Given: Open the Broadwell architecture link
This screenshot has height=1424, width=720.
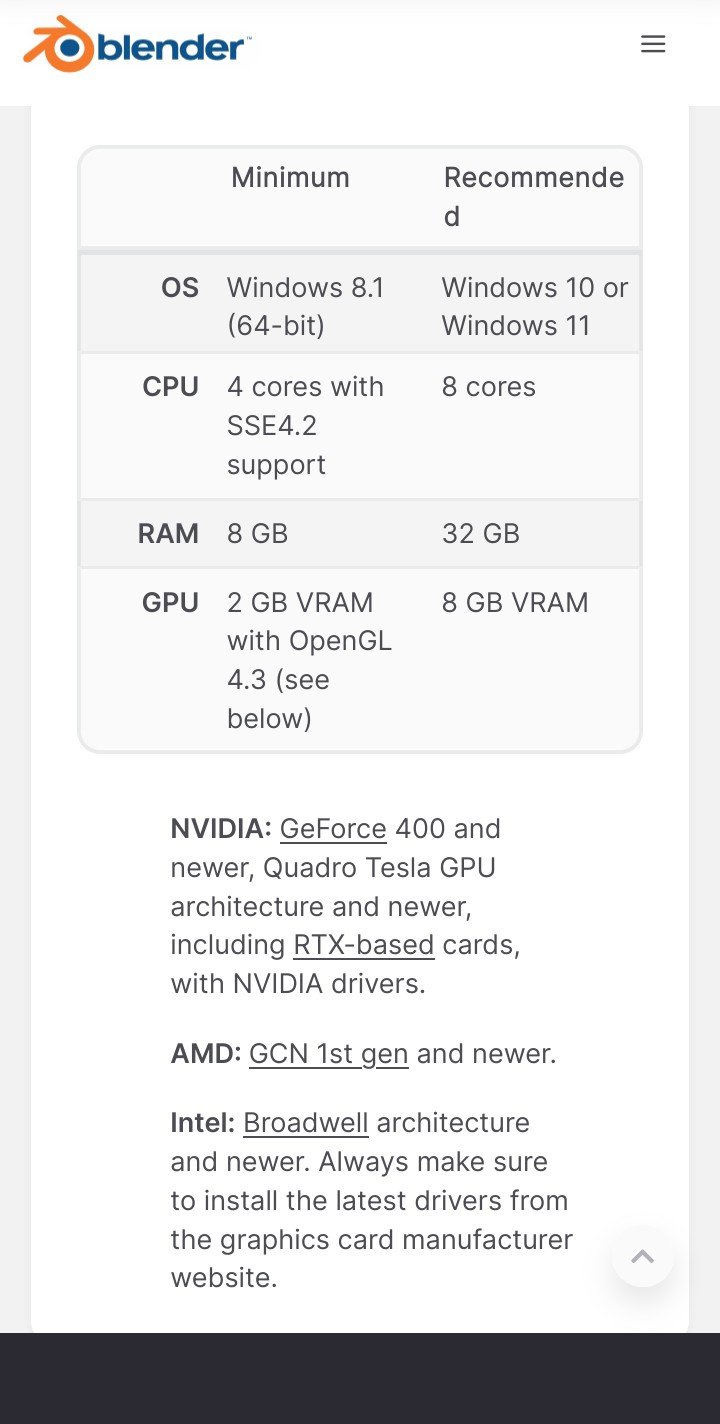Looking at the screenshot, I should click(x=306, y=1123).
